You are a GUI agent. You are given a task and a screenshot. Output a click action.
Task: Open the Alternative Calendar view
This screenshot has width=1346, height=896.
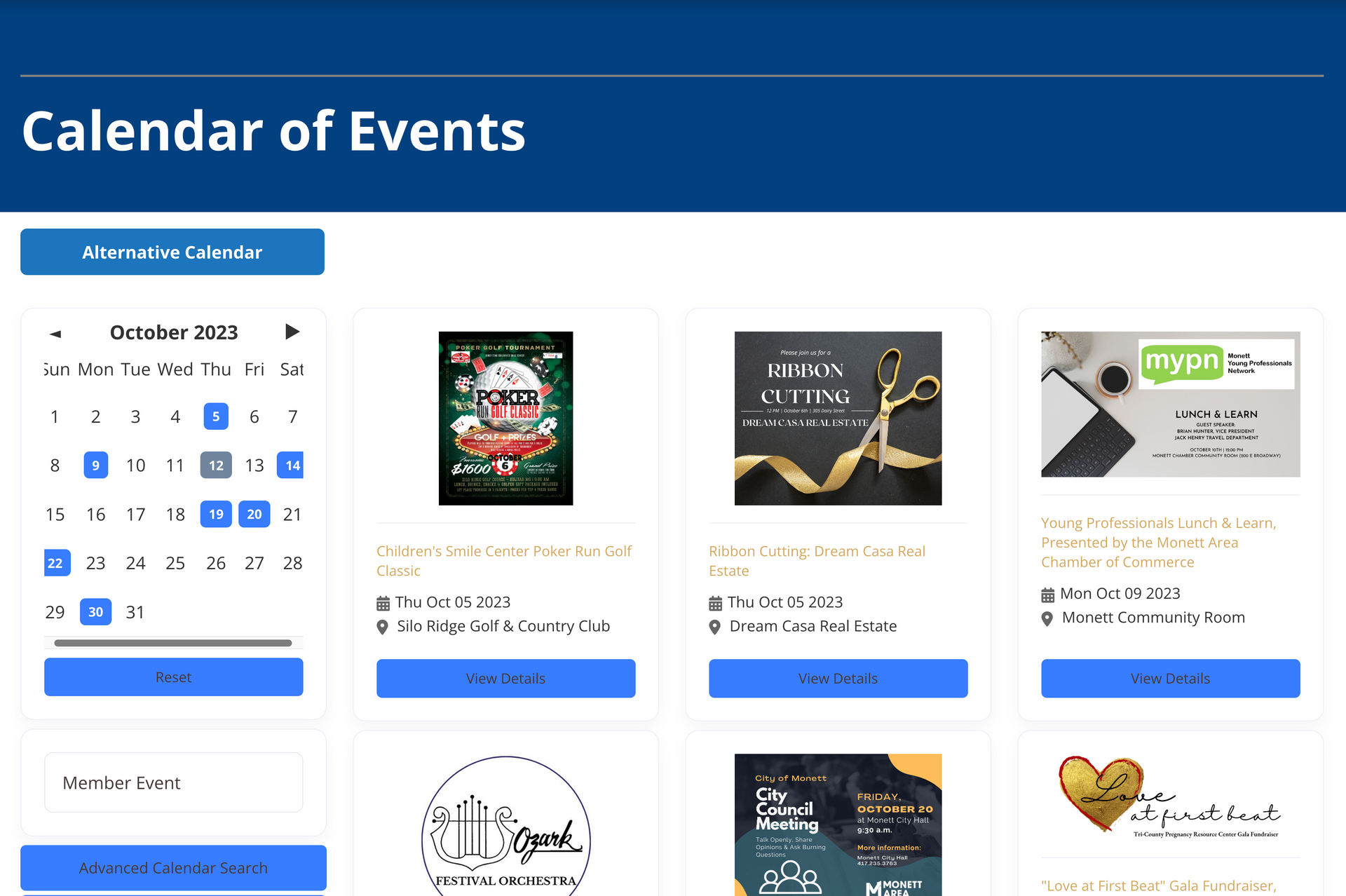[172, 252]
